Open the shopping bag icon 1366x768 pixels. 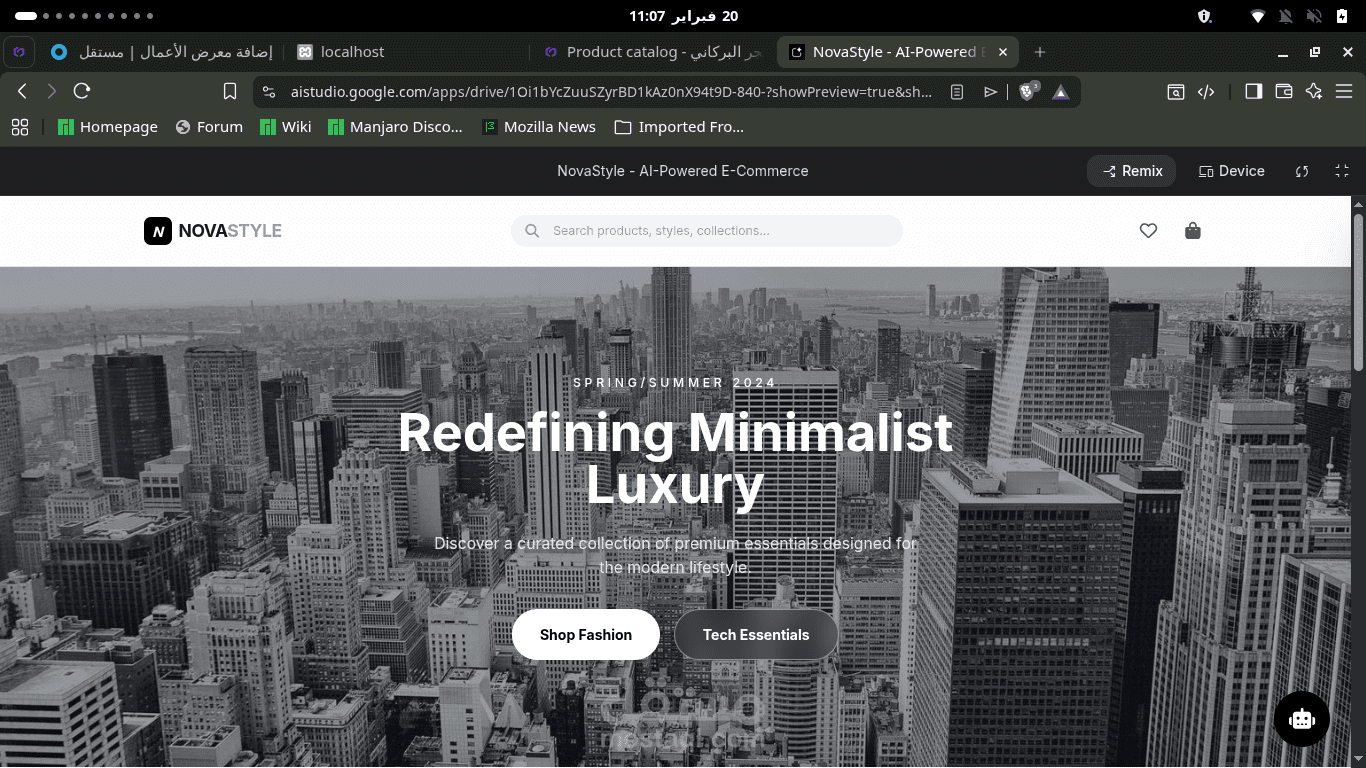(x=1192, y=231)
